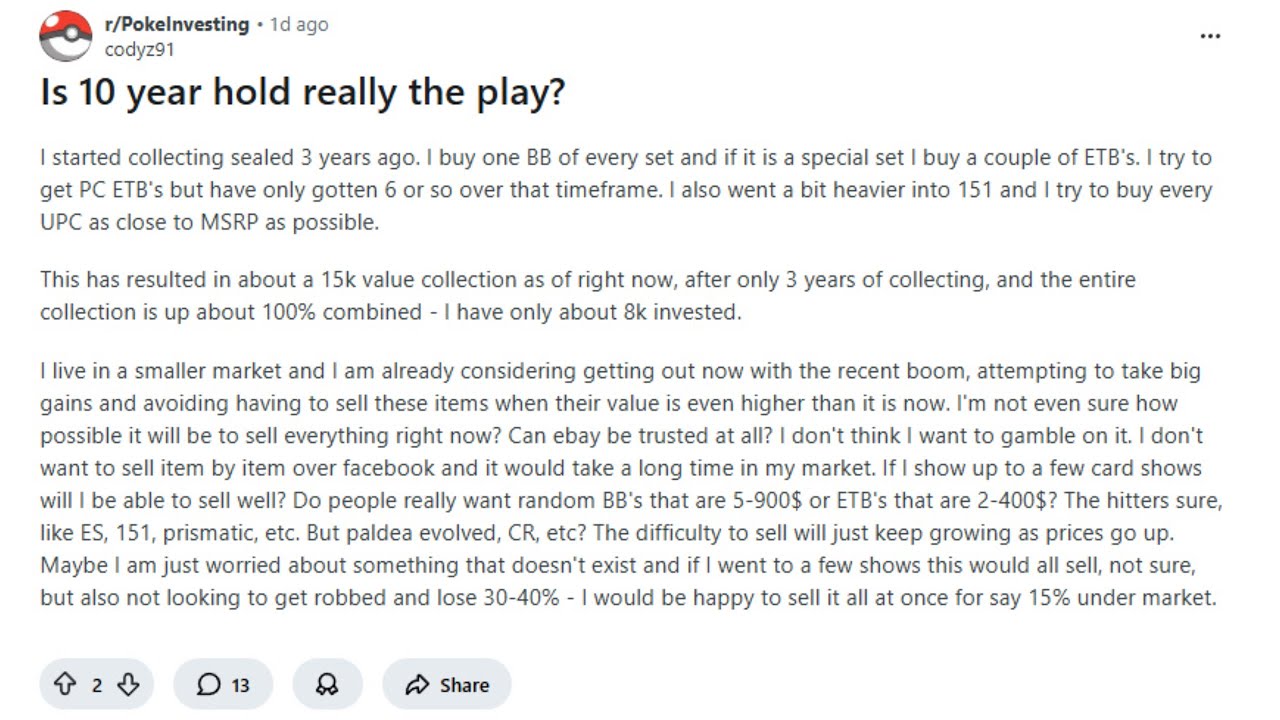Screen dimensions: 1280x720
Task: Click the "1d ago" post timestamp
Action: point(299,24)
